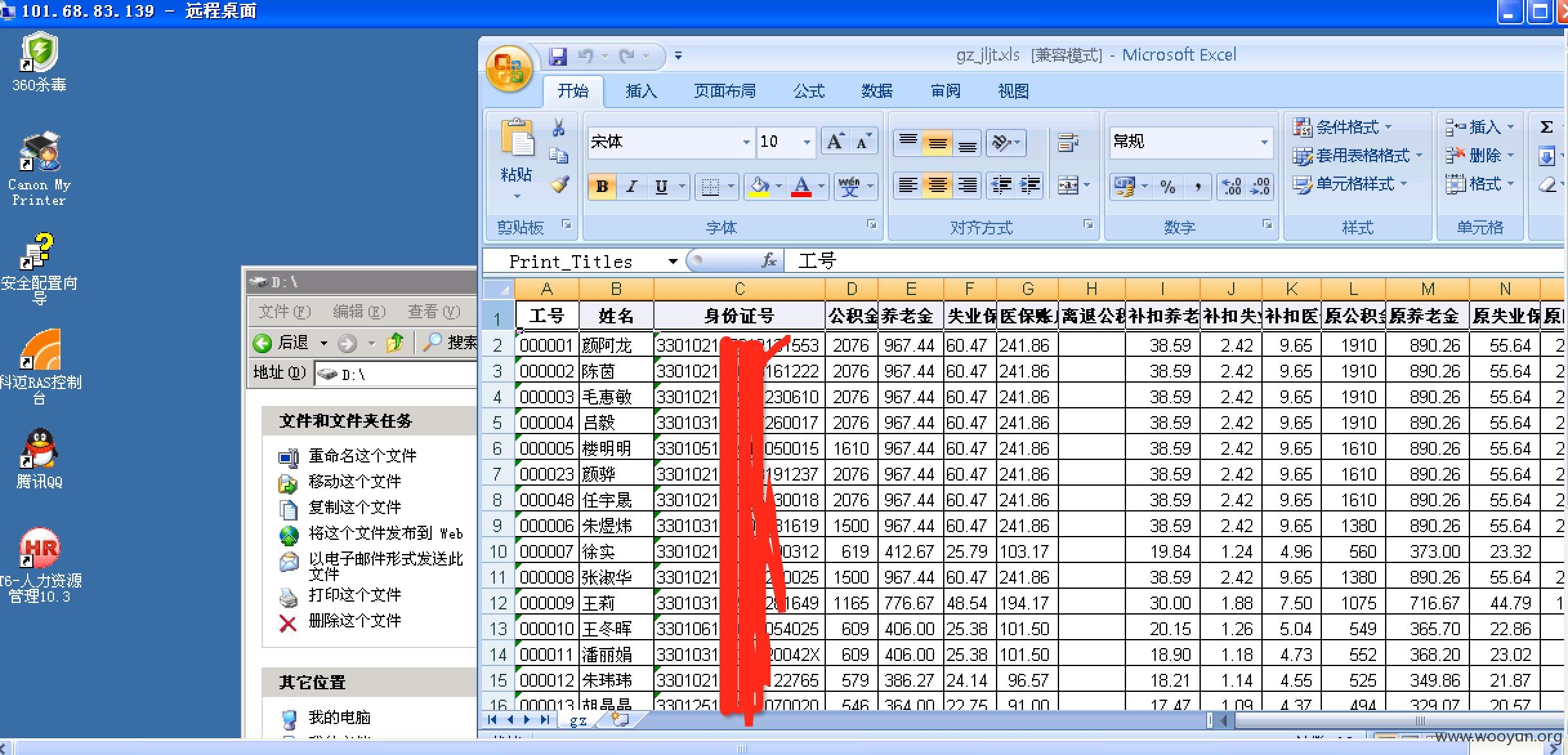Select the gz worksheet tab
Image resolution: width=1568 pixels, height=755 pixels.
(578, 720)
